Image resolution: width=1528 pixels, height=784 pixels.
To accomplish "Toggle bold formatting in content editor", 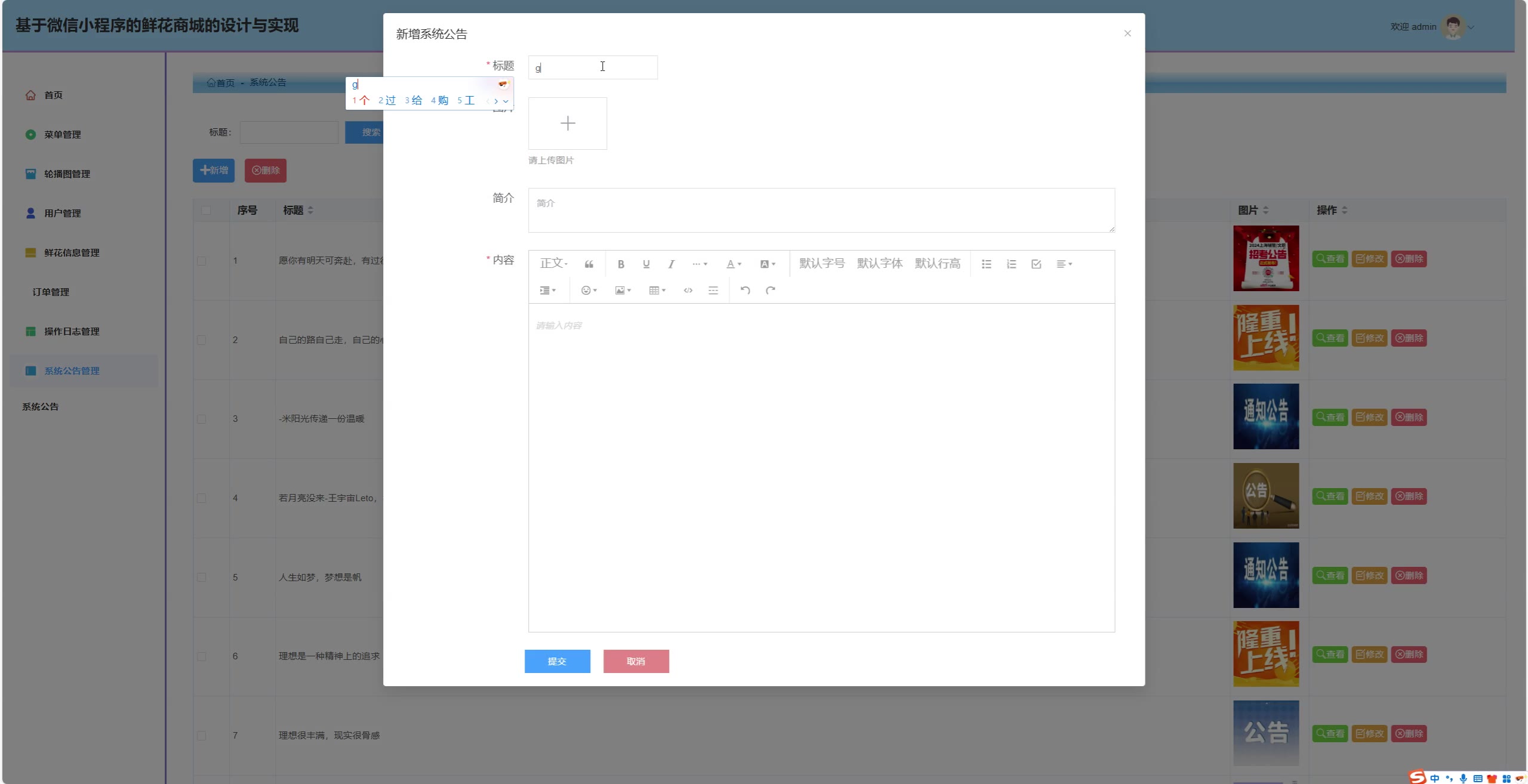I will (621, 264).
